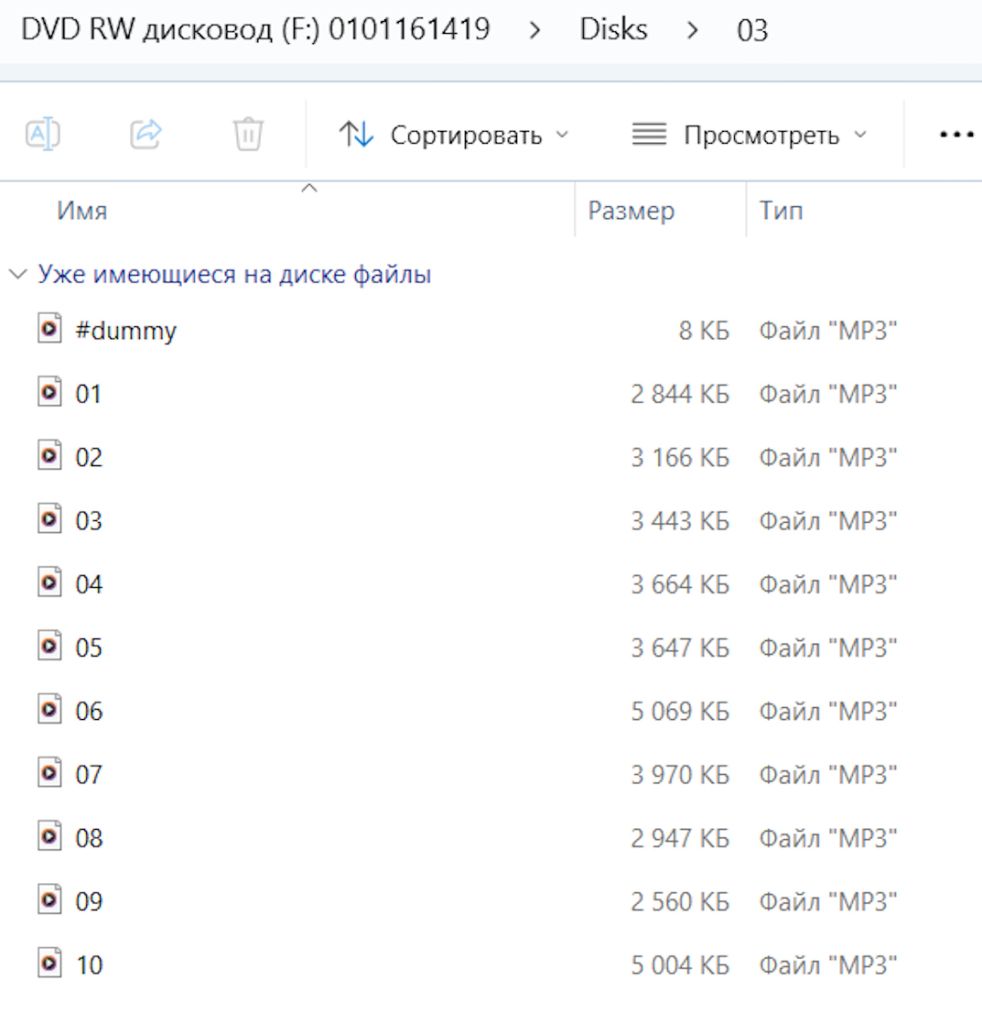This screenshot has width=982, height=1024.
Task: Click the Delete trash can icon
Action: click(248, 134)
